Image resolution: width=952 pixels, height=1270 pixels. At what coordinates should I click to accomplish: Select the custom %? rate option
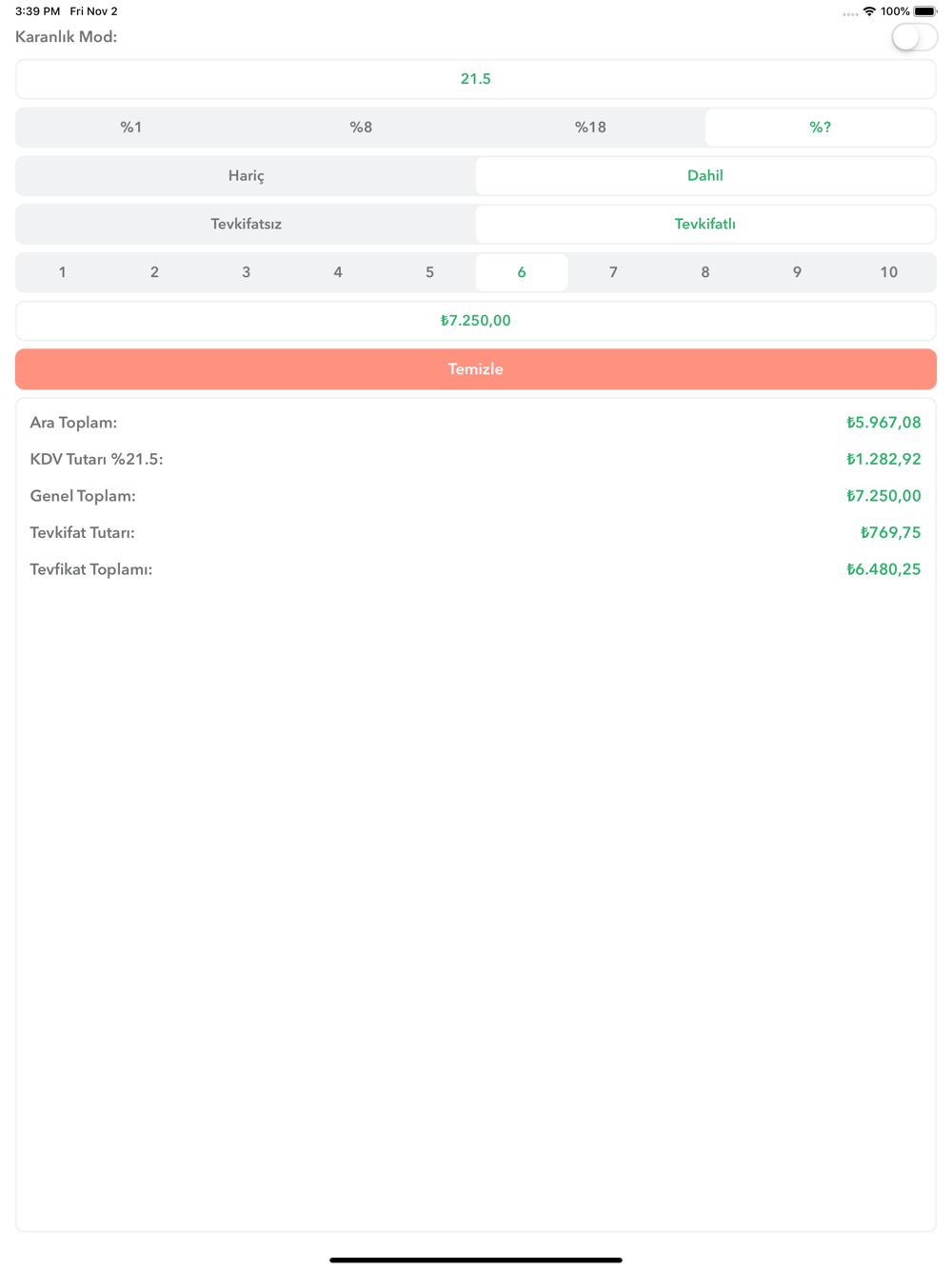coord(820,128)
